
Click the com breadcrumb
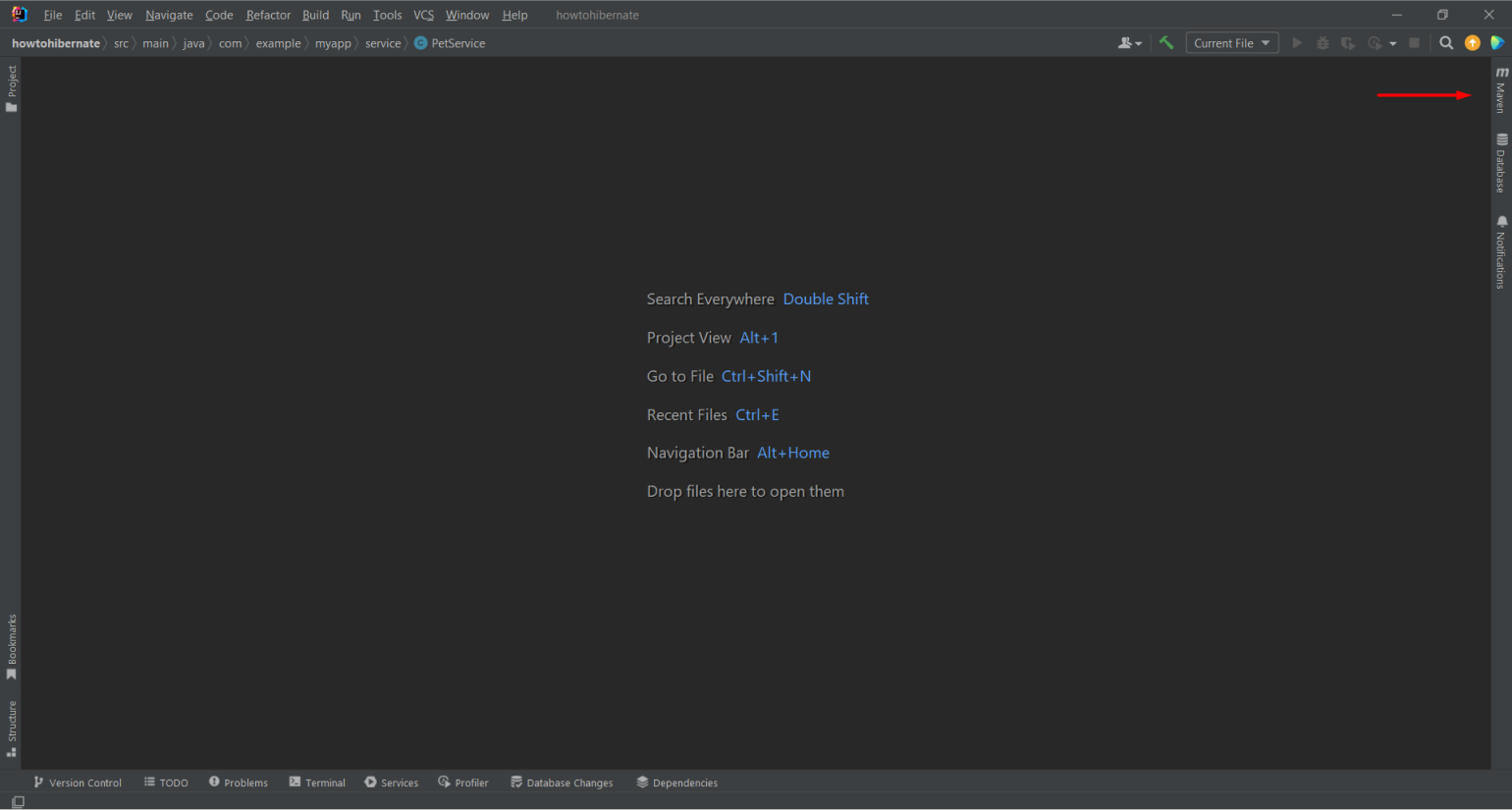[x=230, y=43]
